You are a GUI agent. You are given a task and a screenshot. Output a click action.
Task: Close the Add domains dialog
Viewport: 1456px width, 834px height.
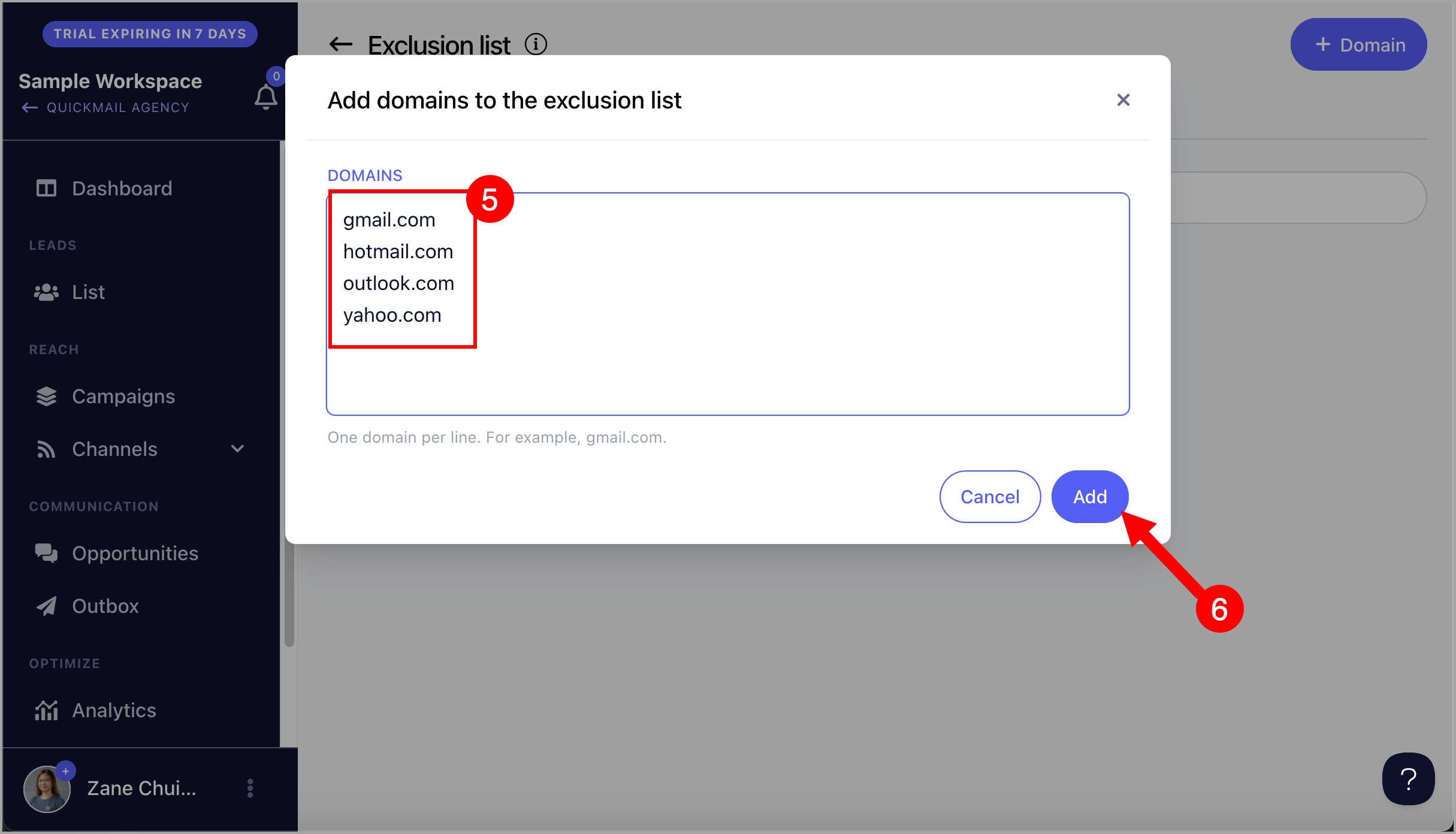(1123, 100)
